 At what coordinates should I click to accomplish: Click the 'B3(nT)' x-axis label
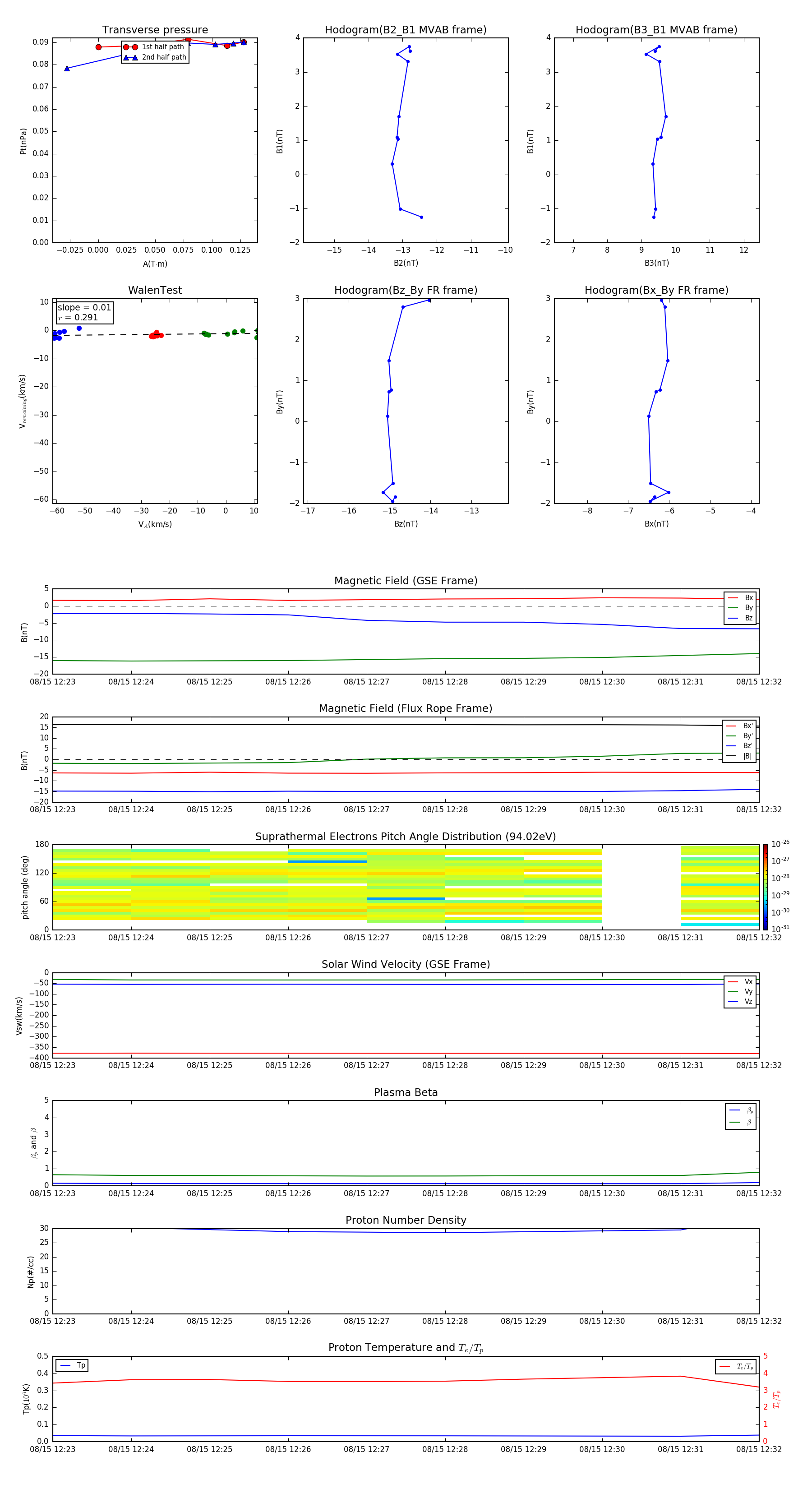pyautogui.click(x=656, y=263)
